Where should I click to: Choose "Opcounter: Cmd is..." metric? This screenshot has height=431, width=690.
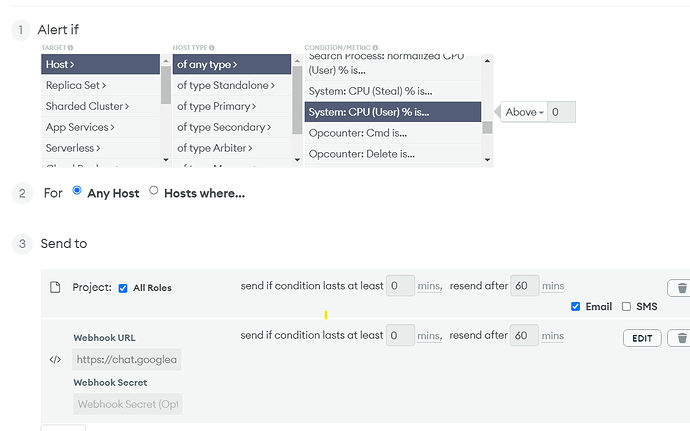(x=358, y=132)
